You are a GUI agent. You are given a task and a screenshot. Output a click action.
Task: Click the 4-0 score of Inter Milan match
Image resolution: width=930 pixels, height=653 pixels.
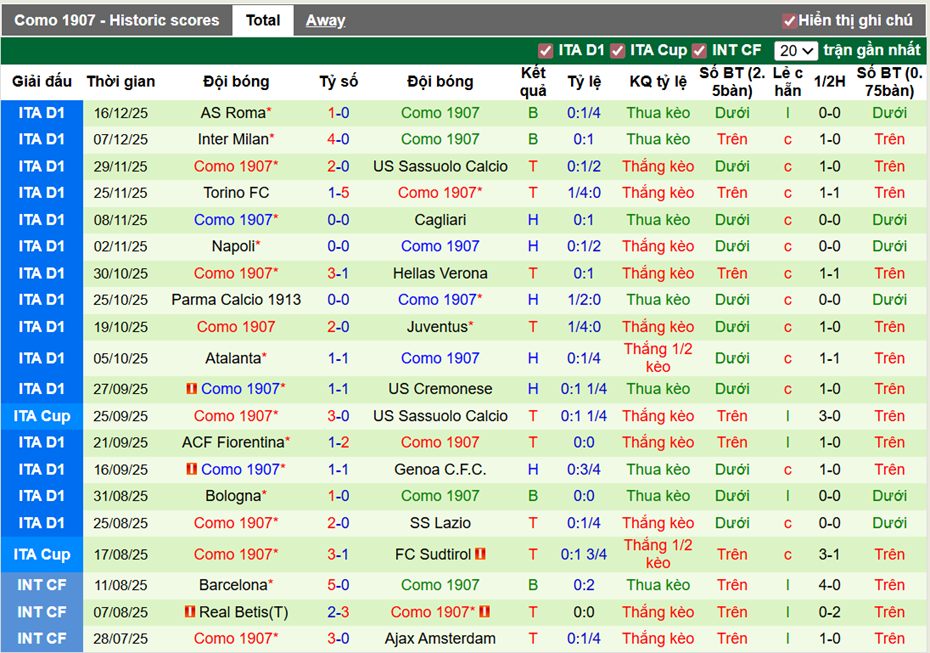(338, 139)
